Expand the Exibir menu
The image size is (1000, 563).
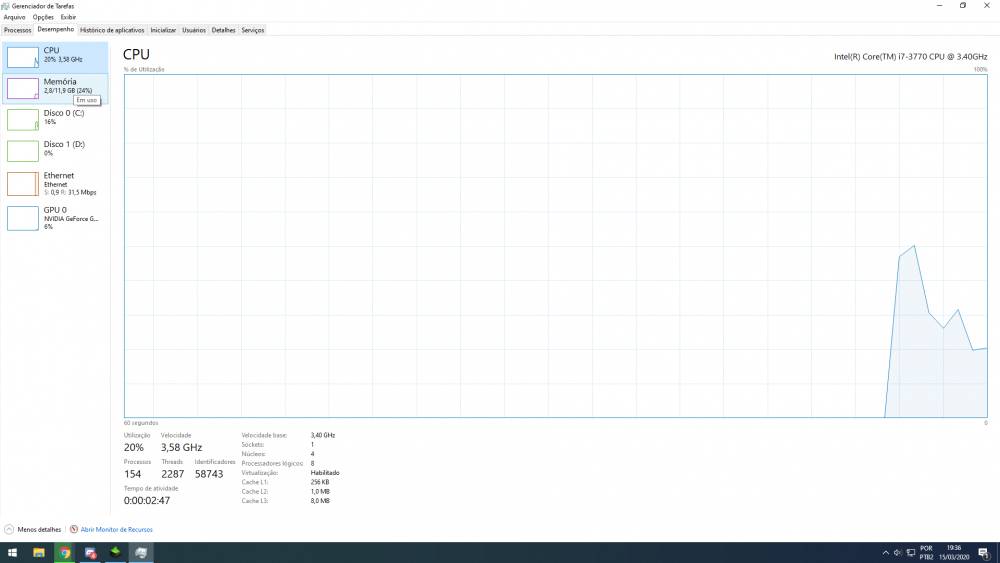click(x=68, y=17)
